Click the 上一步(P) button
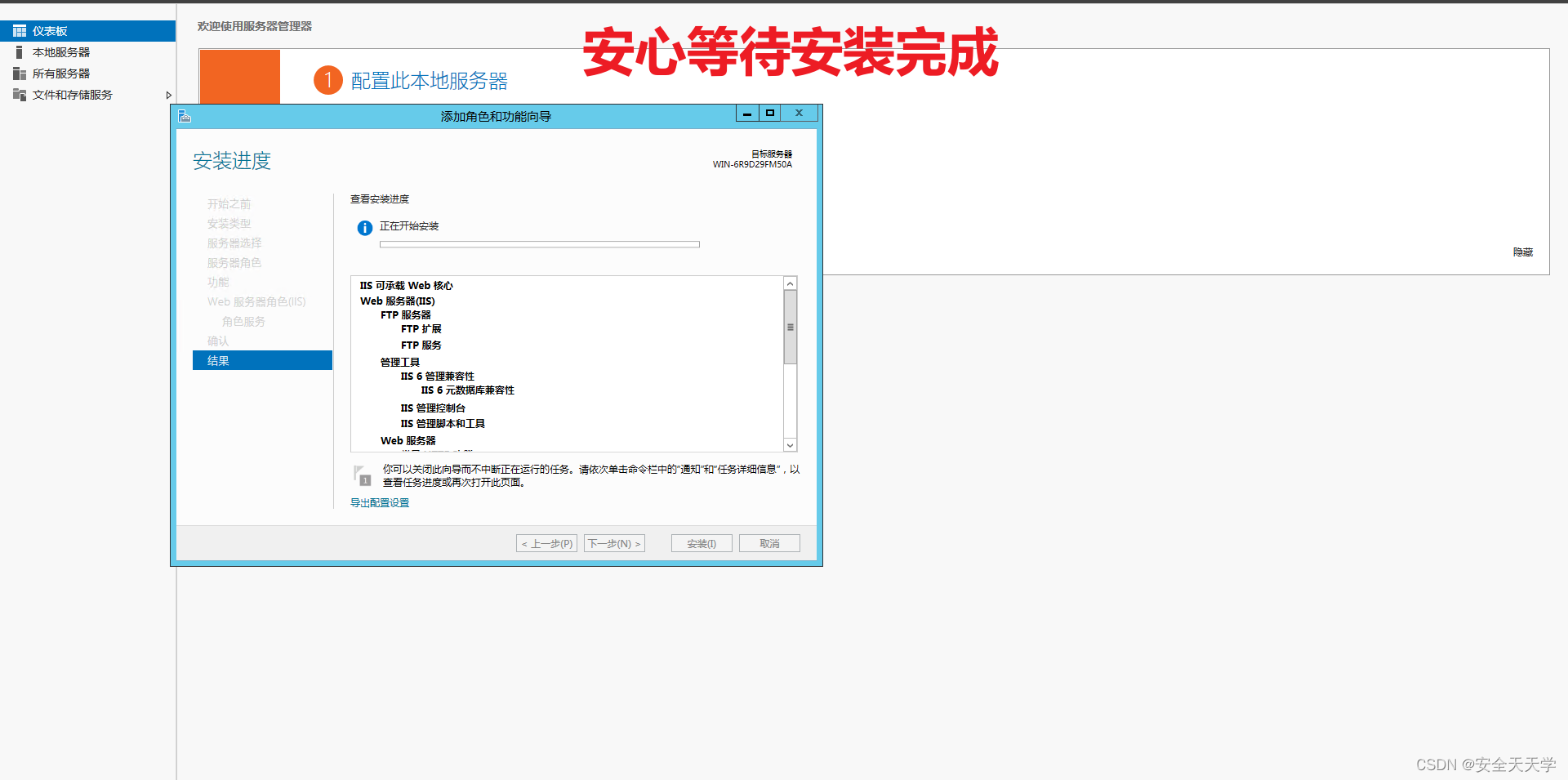 [x=547, y=544]
